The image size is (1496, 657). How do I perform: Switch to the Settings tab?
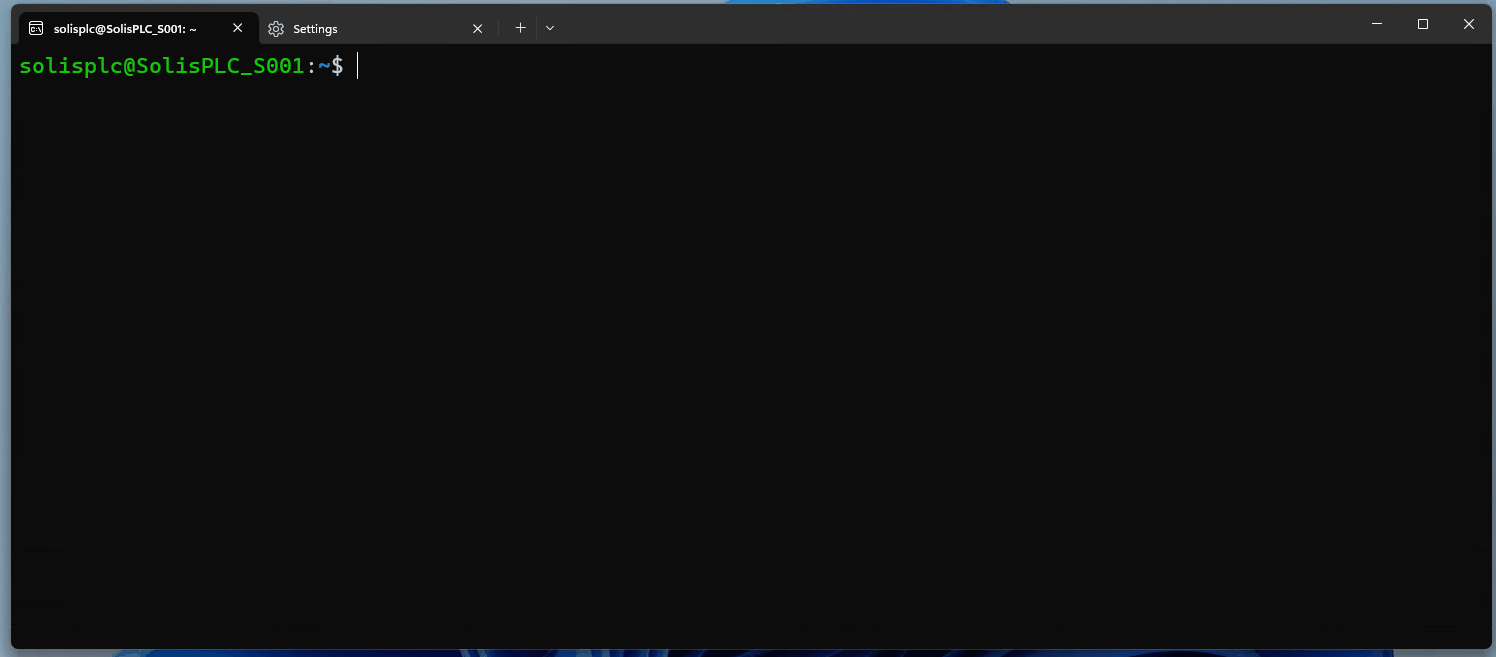tap(378, 28)
